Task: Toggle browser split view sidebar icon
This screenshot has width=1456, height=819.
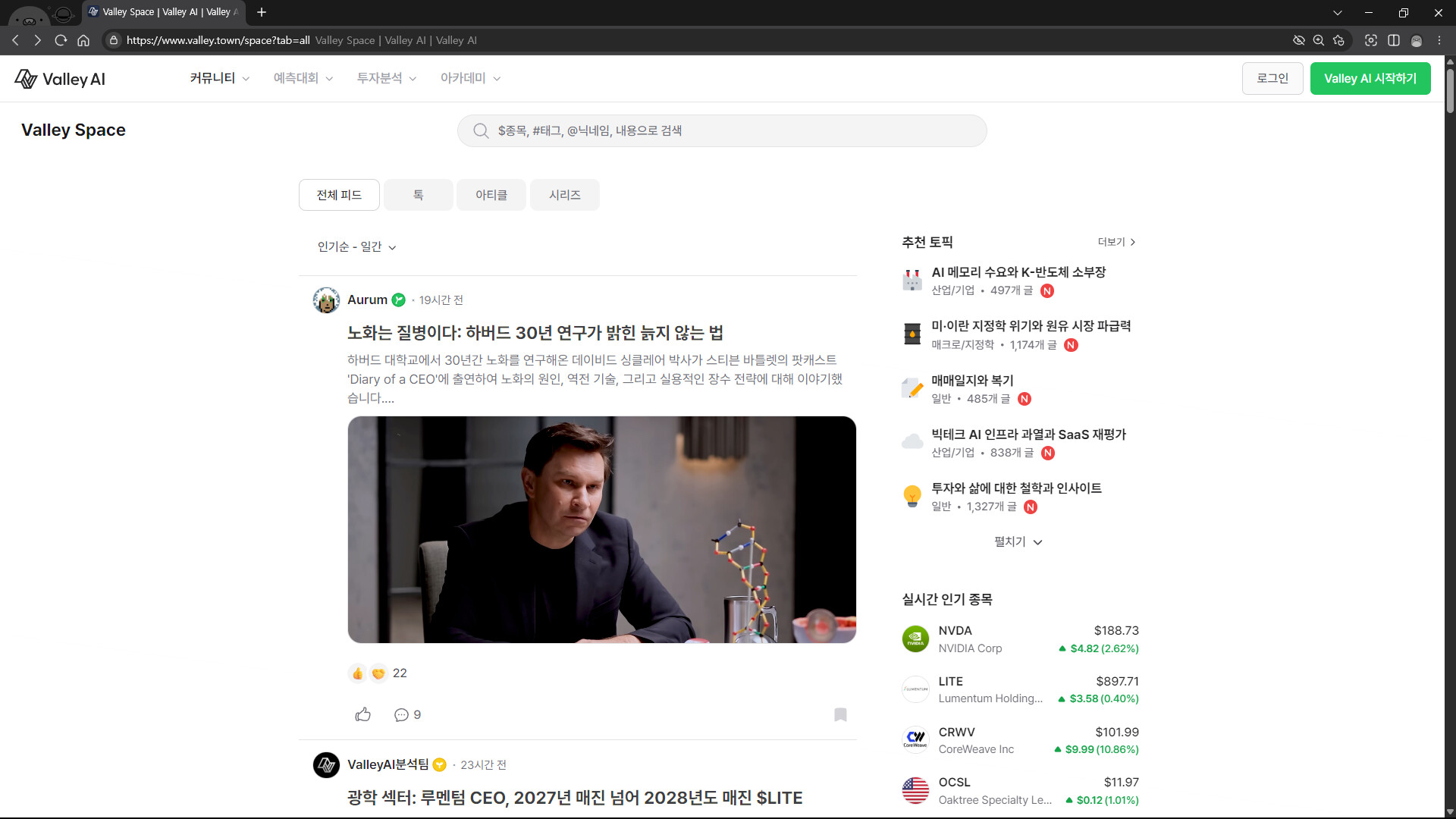Action: click(x=1393, y=40)
